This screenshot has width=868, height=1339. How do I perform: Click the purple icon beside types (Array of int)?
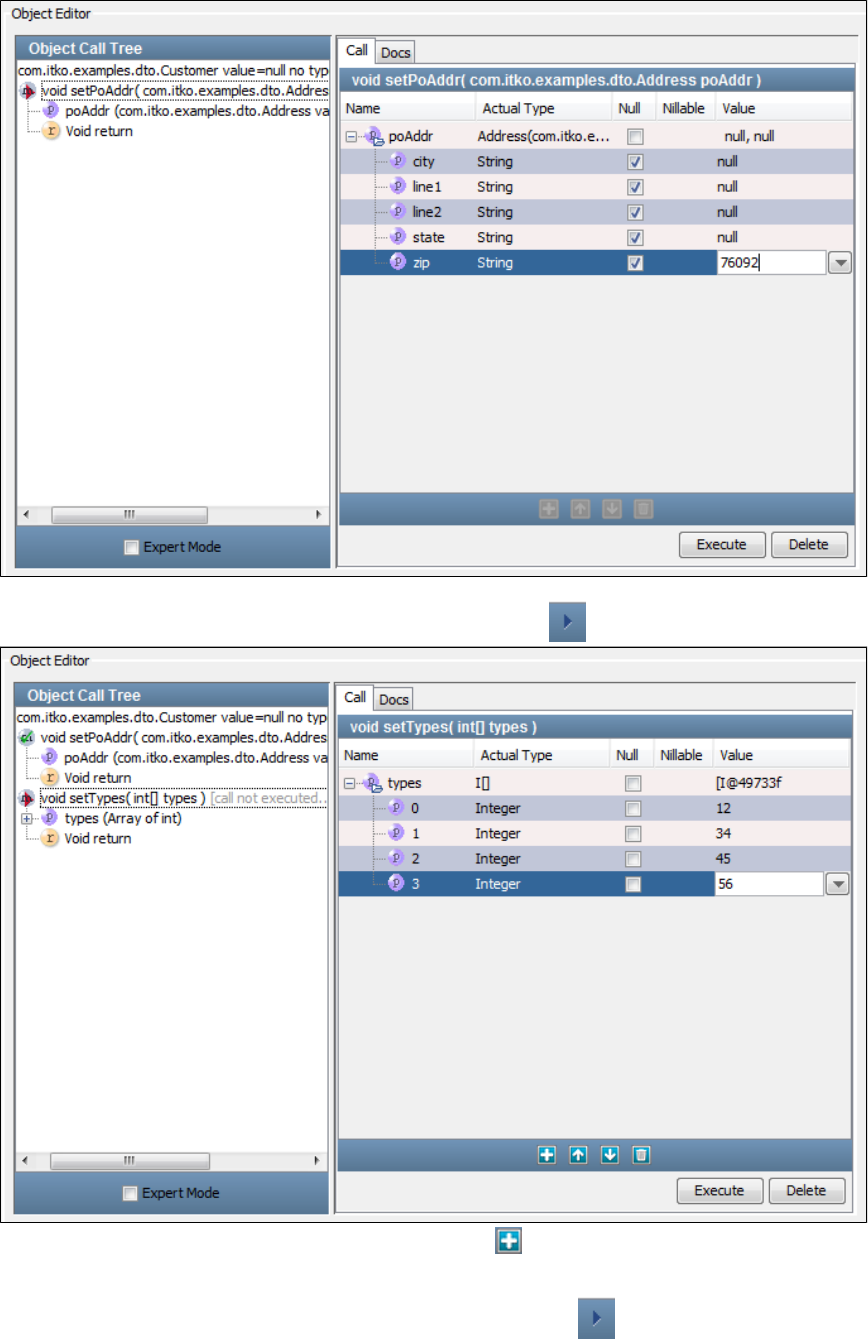pyautogui.click(x=50, y=818)
